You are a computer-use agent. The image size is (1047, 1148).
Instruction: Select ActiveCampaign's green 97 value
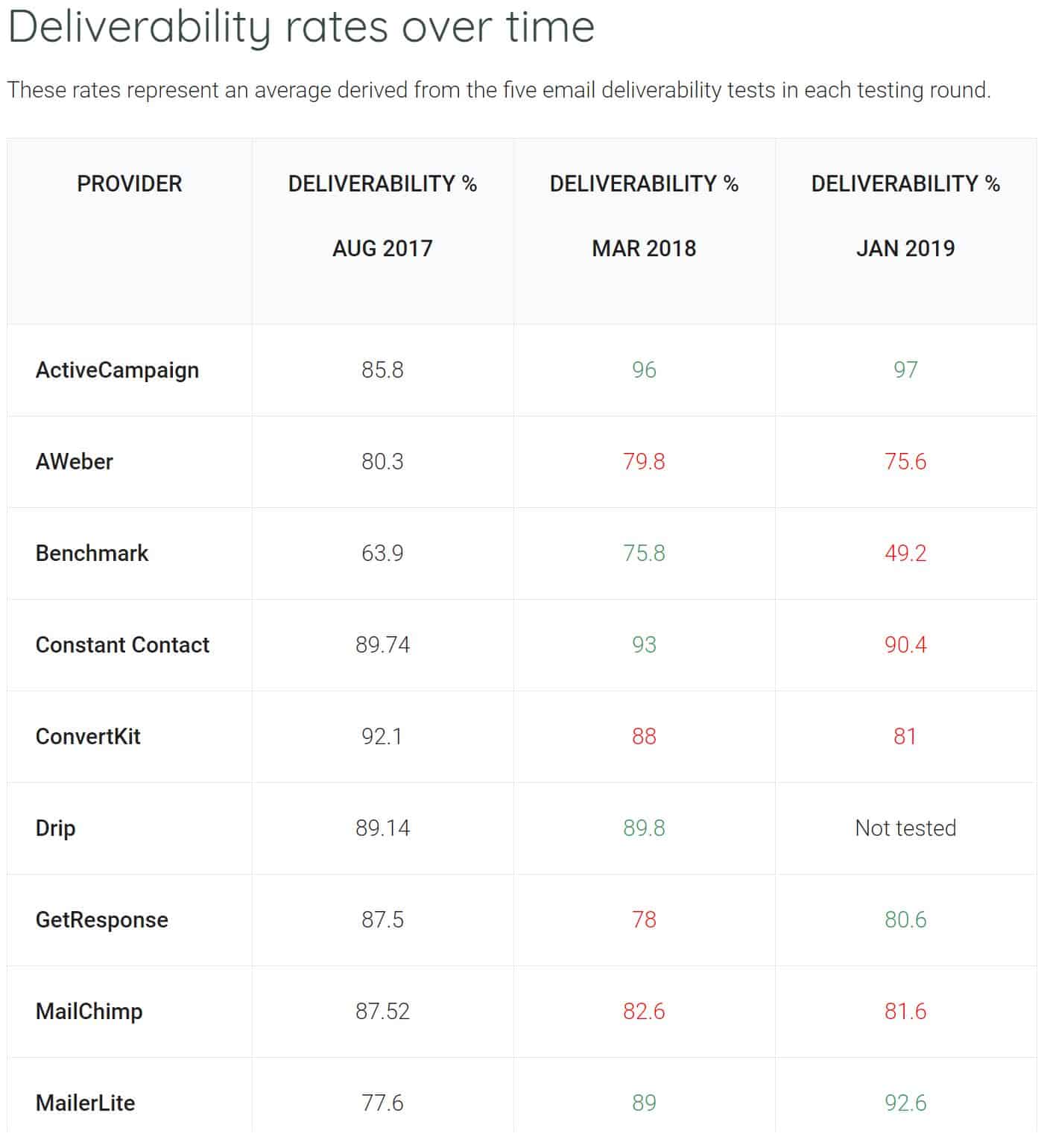(905, 370)
